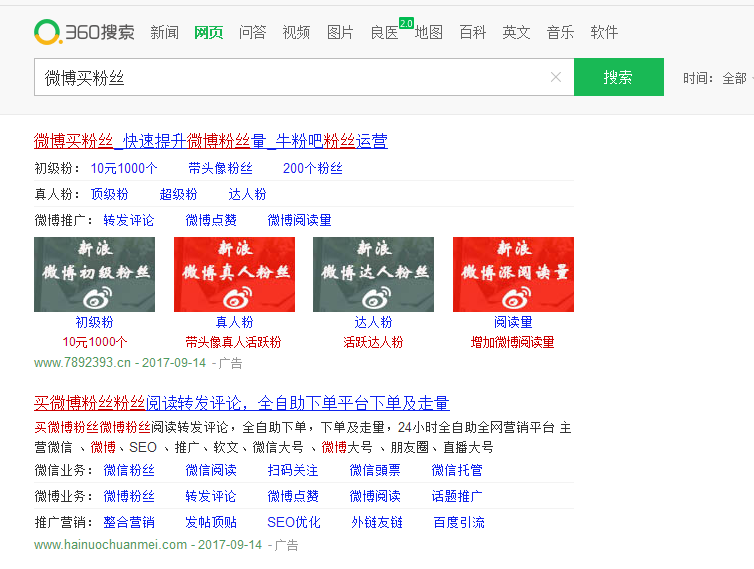This screenshot has width=754, height=569.
Task: Click the 超级粉 link
Action: [178, 194]
